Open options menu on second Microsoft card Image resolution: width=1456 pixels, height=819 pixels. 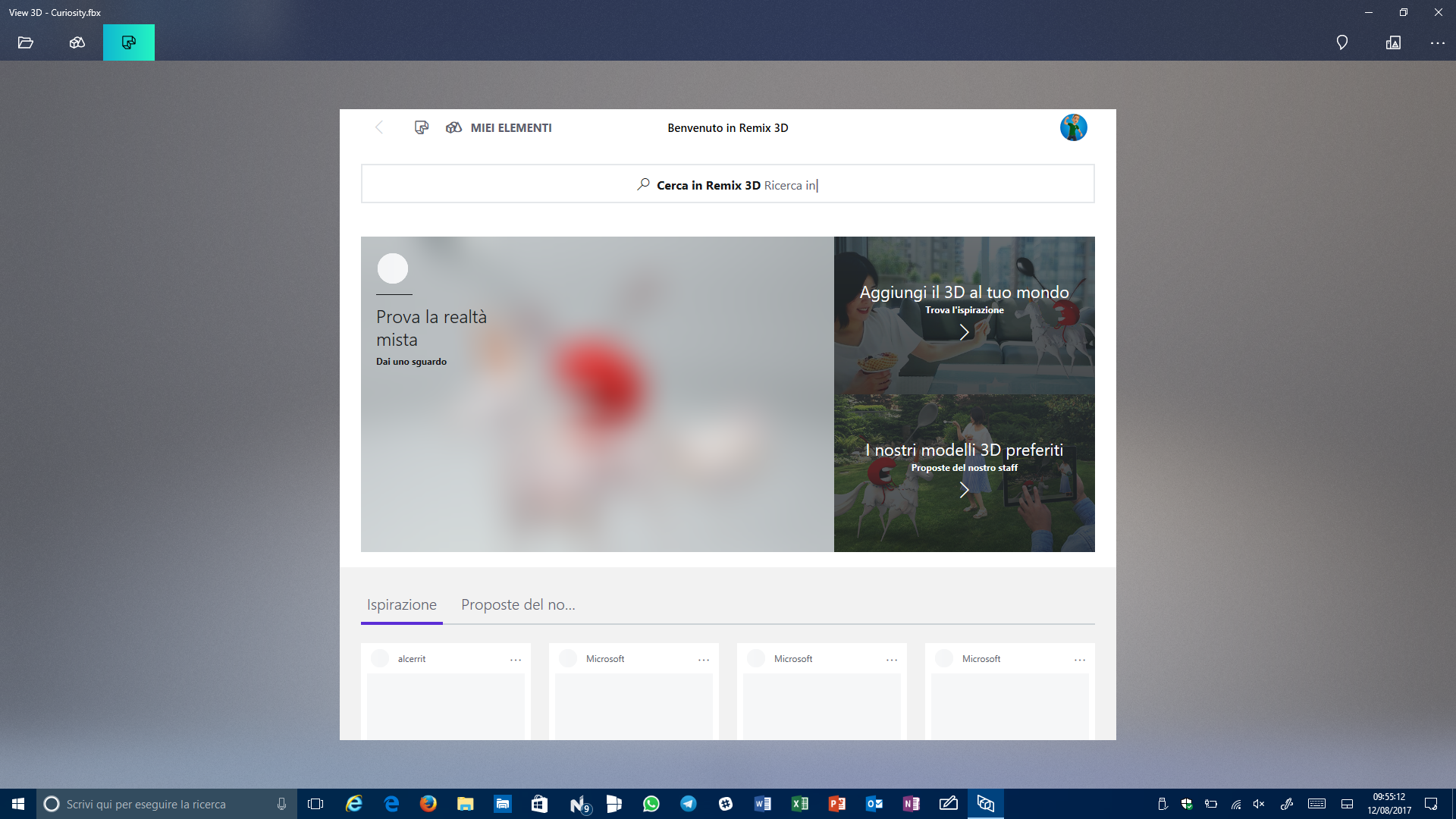(892, 660)
